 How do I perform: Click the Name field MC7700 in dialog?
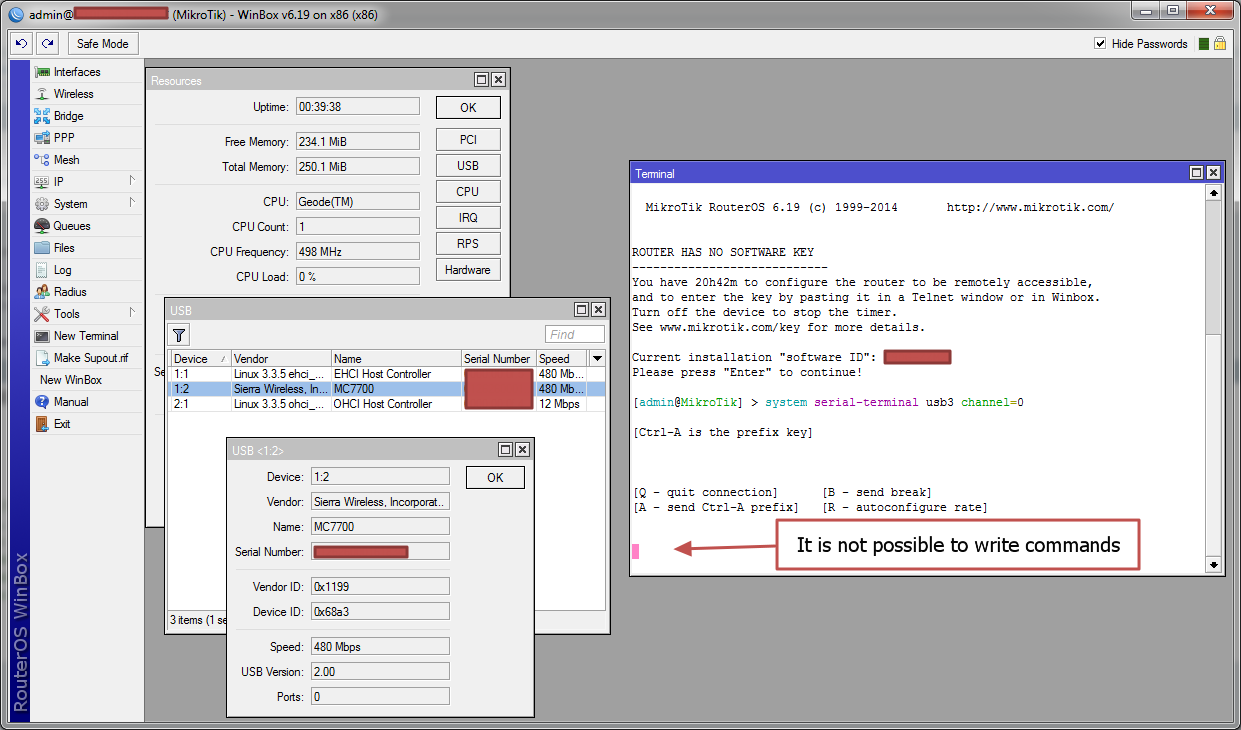pos(379,527)
